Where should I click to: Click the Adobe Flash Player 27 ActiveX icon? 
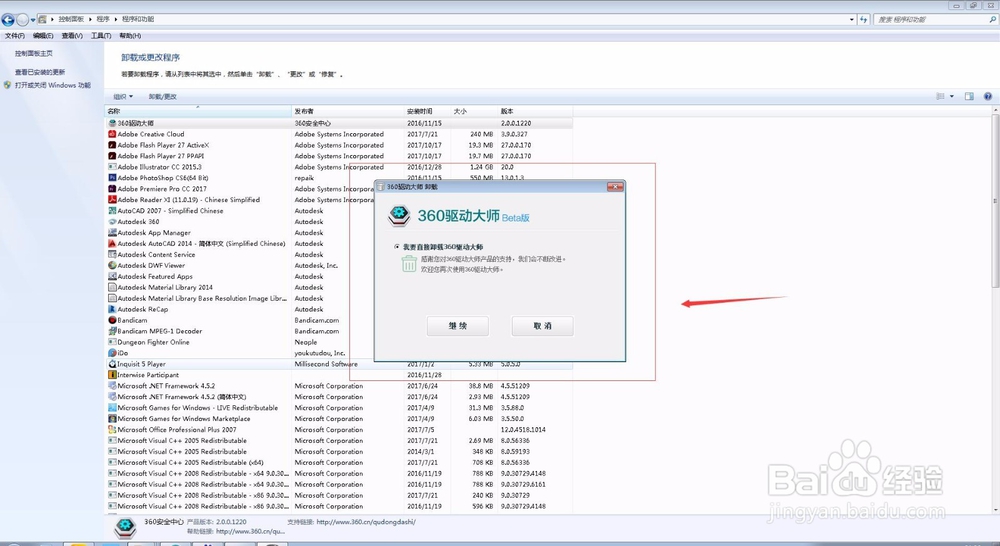pyautogui.click(x=112, y=145)
